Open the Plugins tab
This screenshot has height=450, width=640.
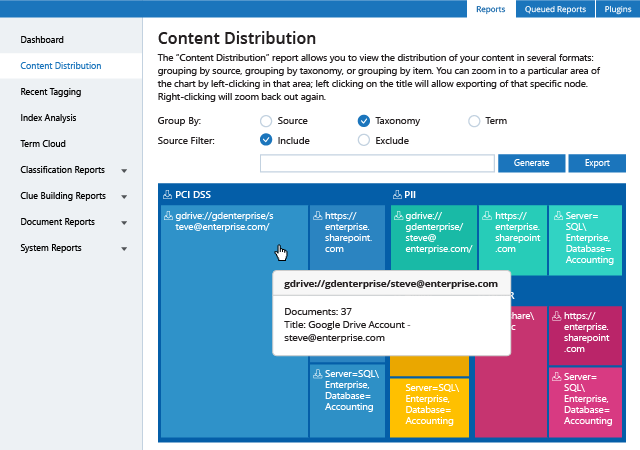point(618,9)
